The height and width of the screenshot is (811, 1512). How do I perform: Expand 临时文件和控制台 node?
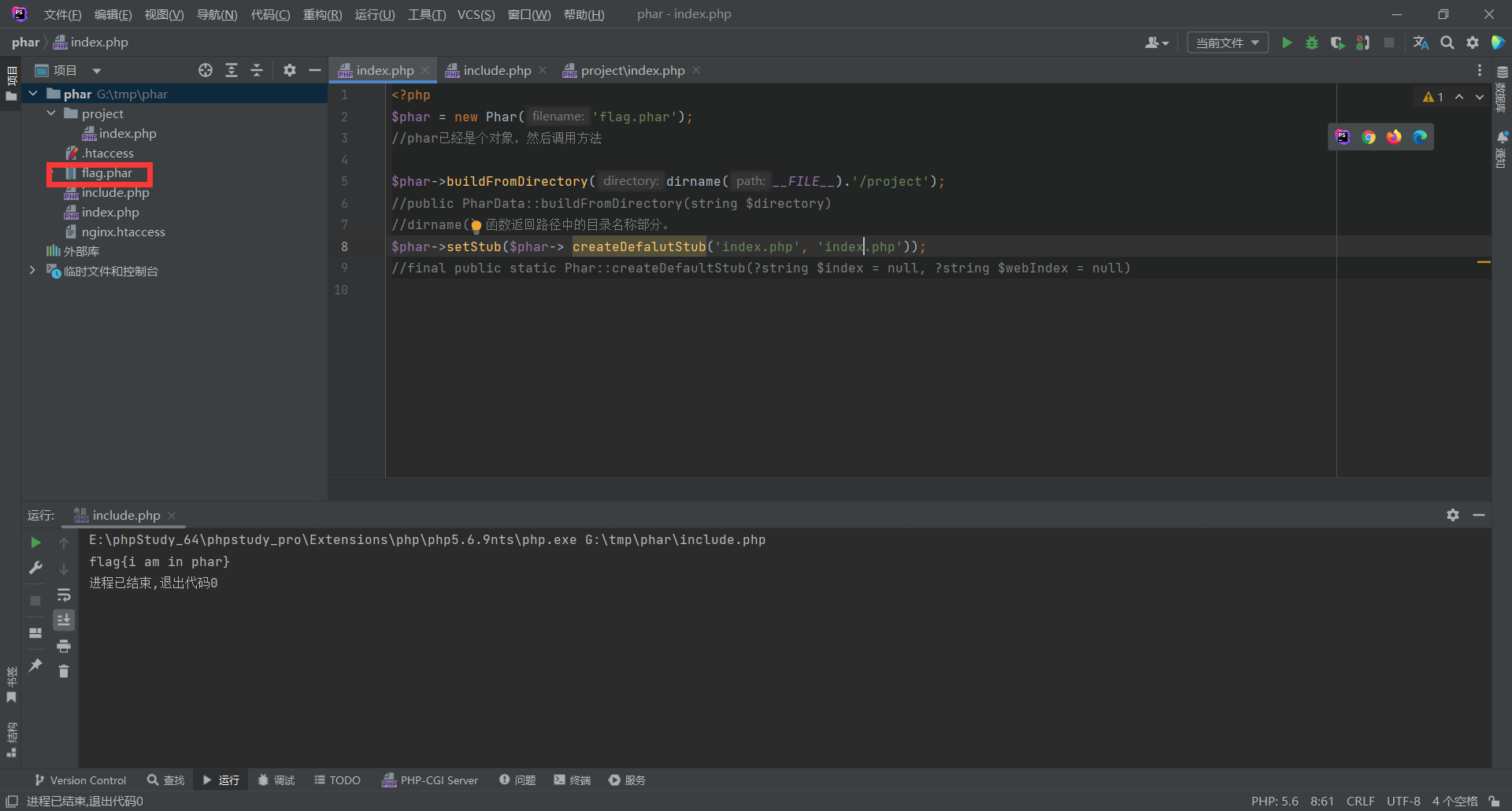[32, 271]
